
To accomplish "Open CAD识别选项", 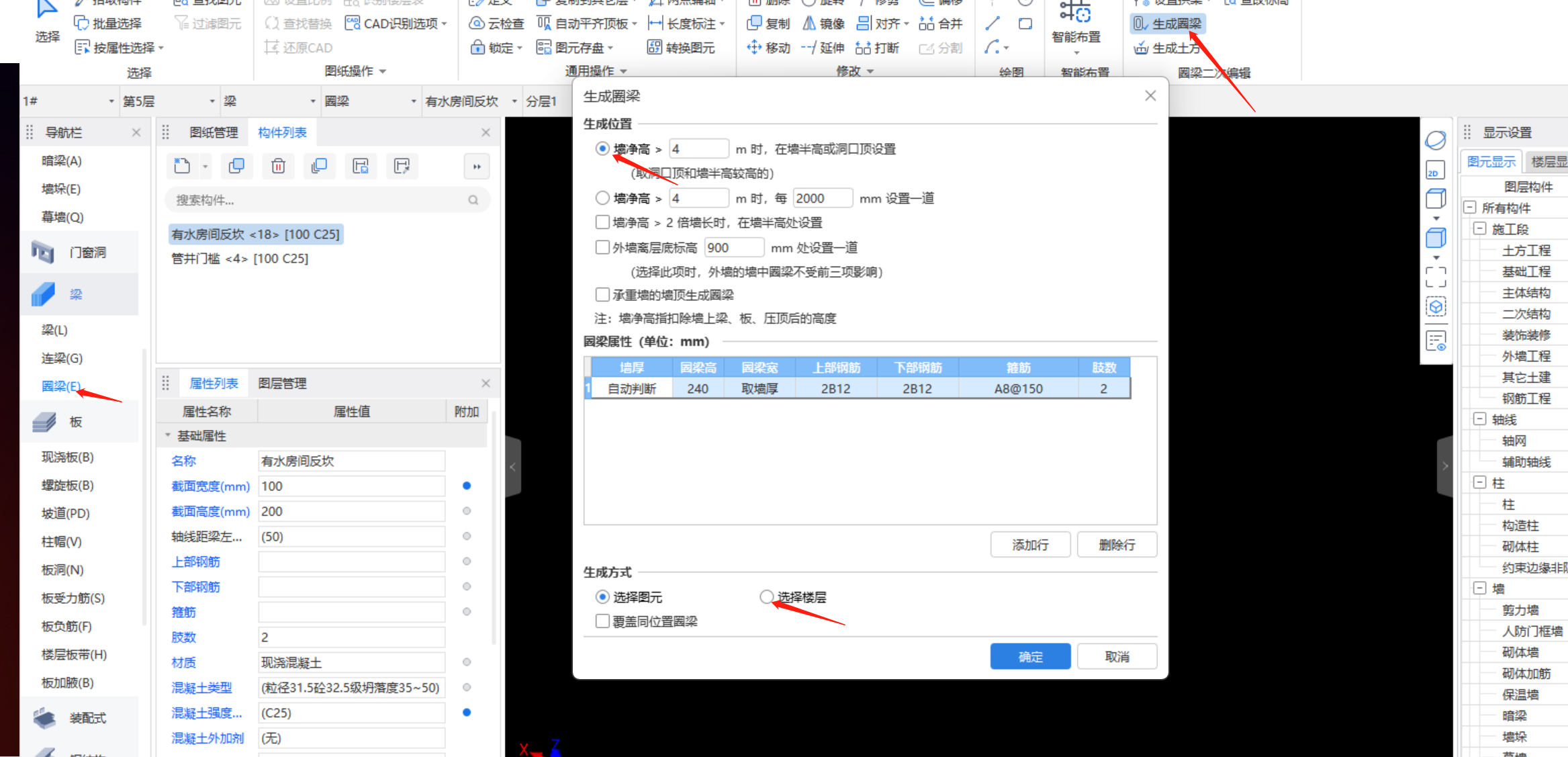I will (x=396, y=24).
